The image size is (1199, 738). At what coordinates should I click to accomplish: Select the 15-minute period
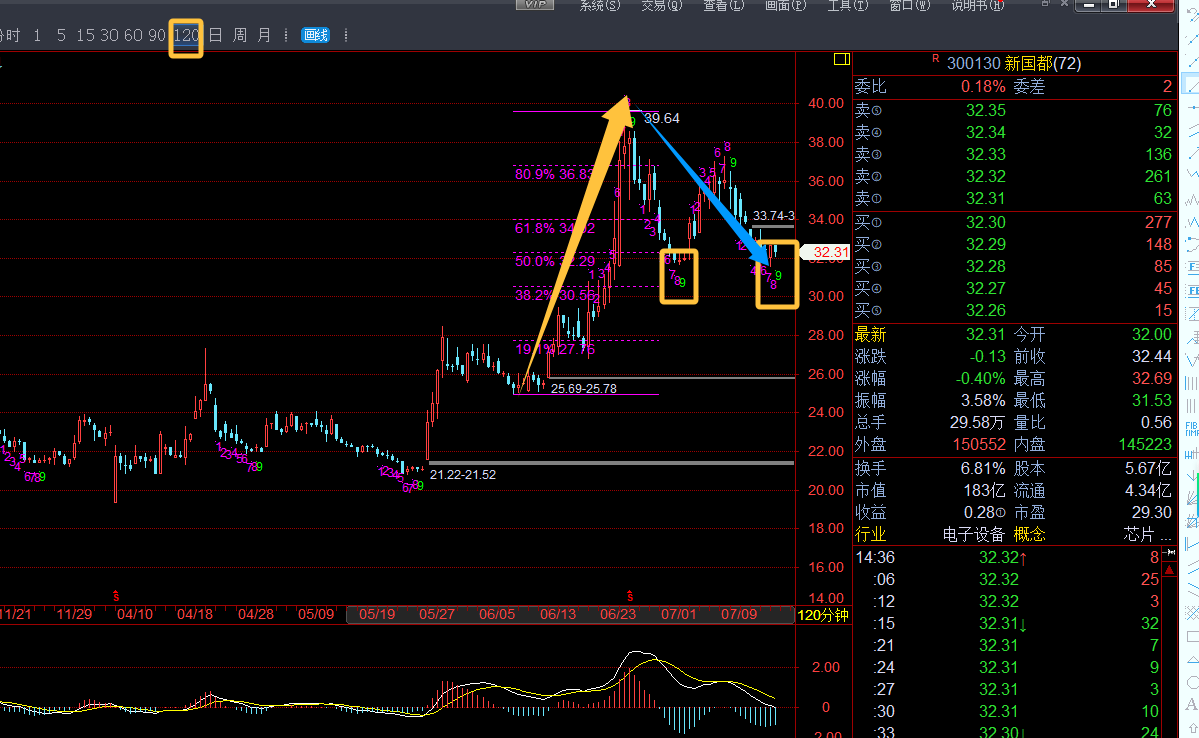85,35
